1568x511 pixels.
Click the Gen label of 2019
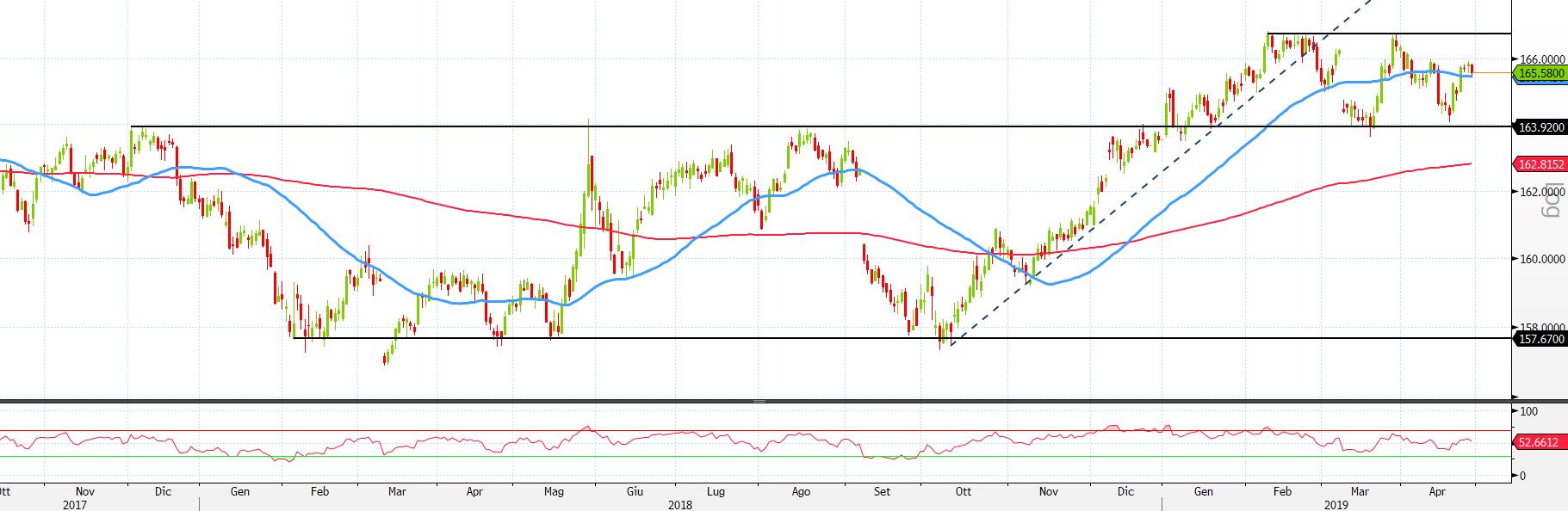pos(1203,492)
